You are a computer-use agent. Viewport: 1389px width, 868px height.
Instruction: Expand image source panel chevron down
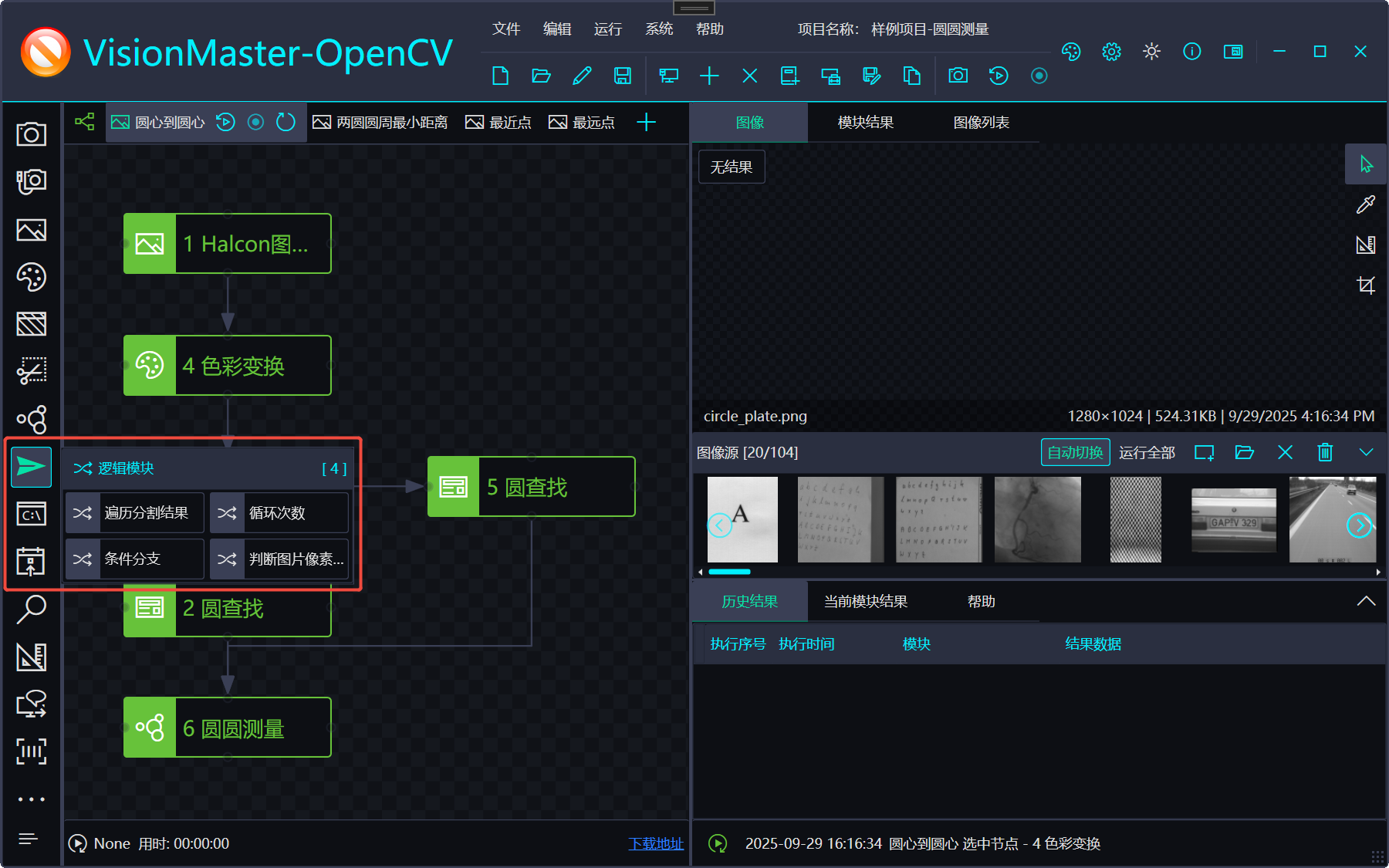(x=1366, y=452)
